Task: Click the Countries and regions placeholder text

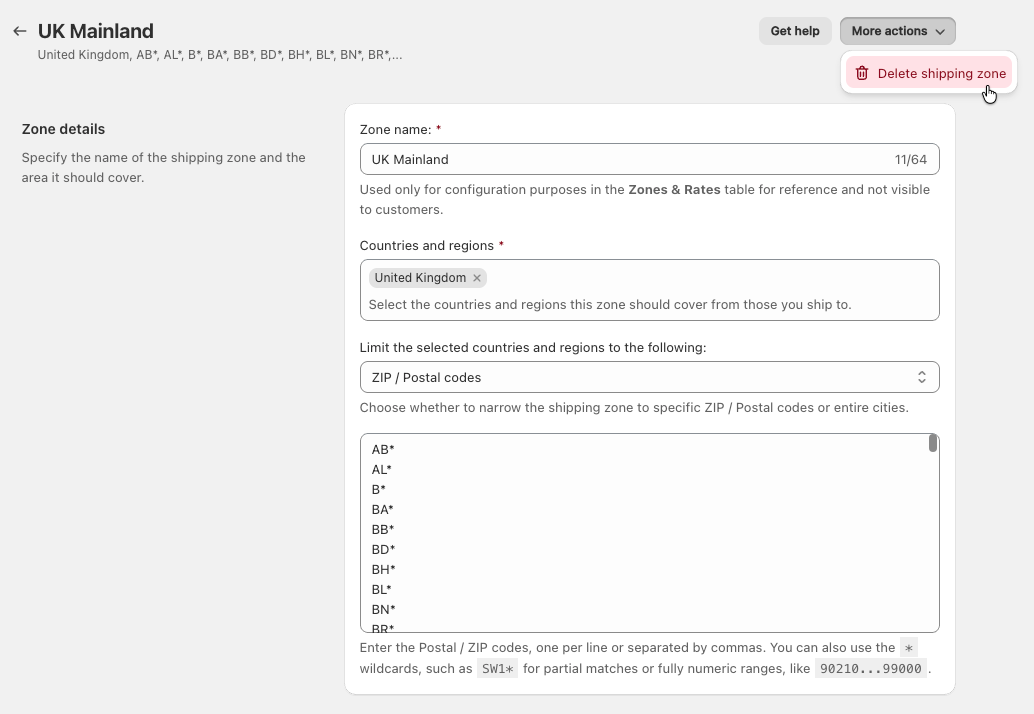Action: tap(610, 304)
